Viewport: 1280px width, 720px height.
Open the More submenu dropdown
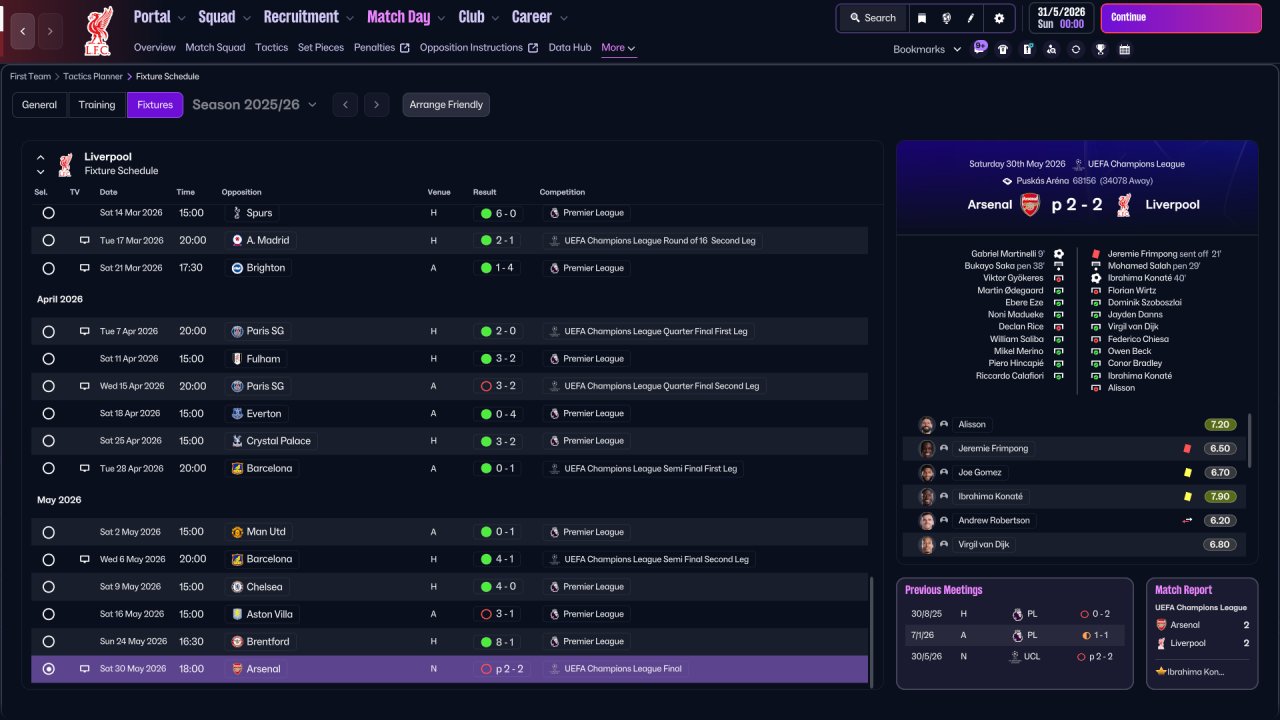point(618,48)
